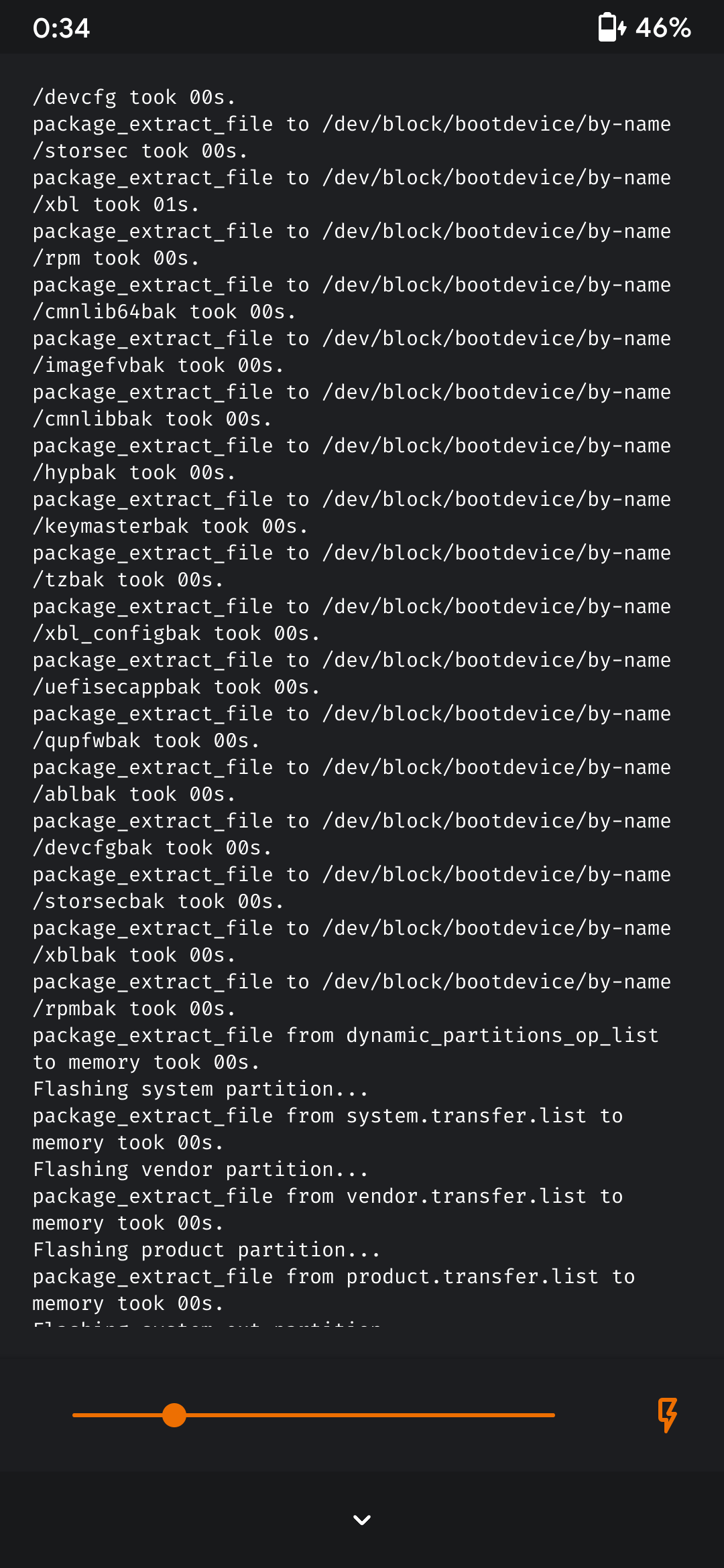Select the 'Flashing vendor partition...' log line

pos(201,1169)
